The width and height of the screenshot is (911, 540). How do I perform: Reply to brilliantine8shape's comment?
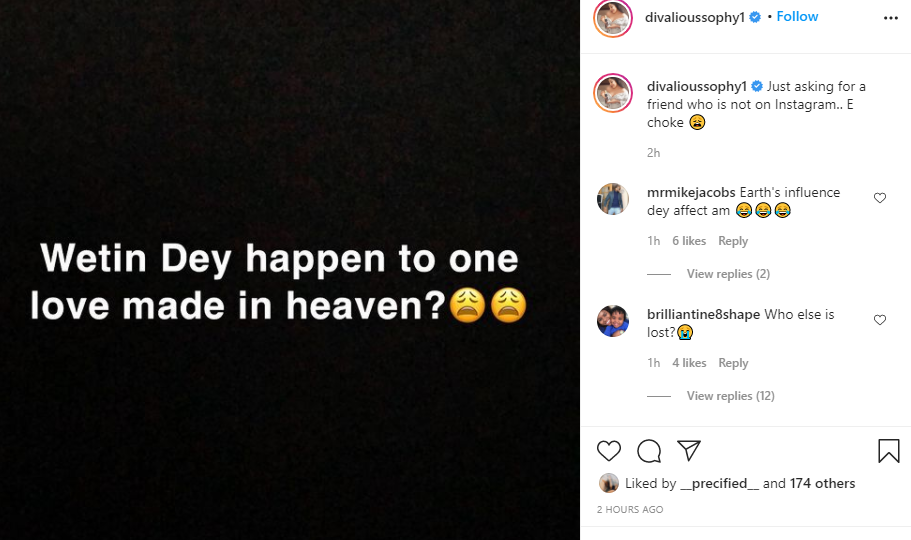click(733, 363)
